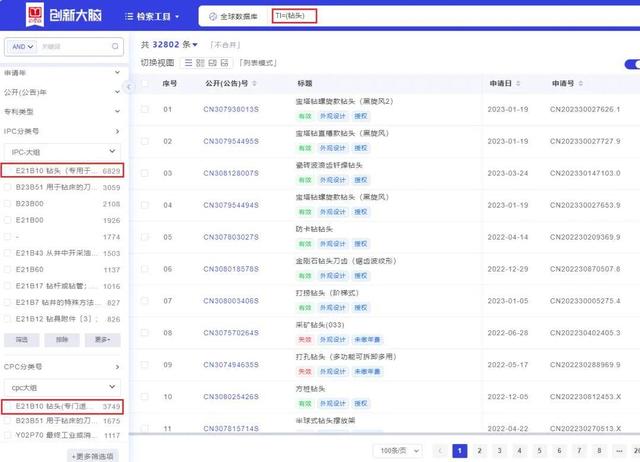Select the third view mode icon
This screenshot has height=462, width=640.
pyautogui.click(x=212, y=62)
